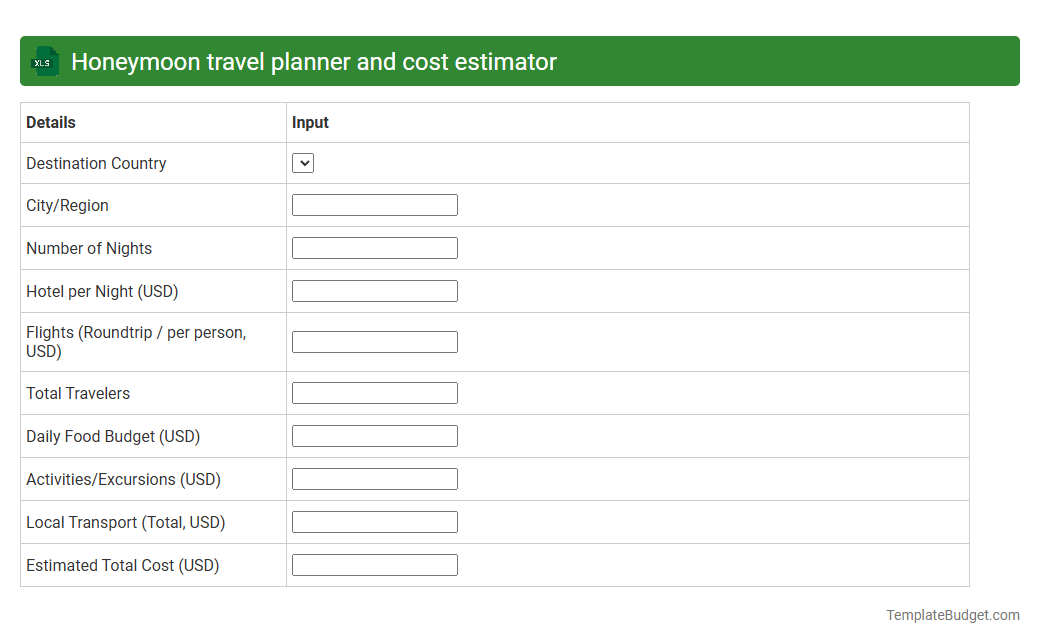Select the Local Transport input box
1040x644 pixels.
(374, 521)
